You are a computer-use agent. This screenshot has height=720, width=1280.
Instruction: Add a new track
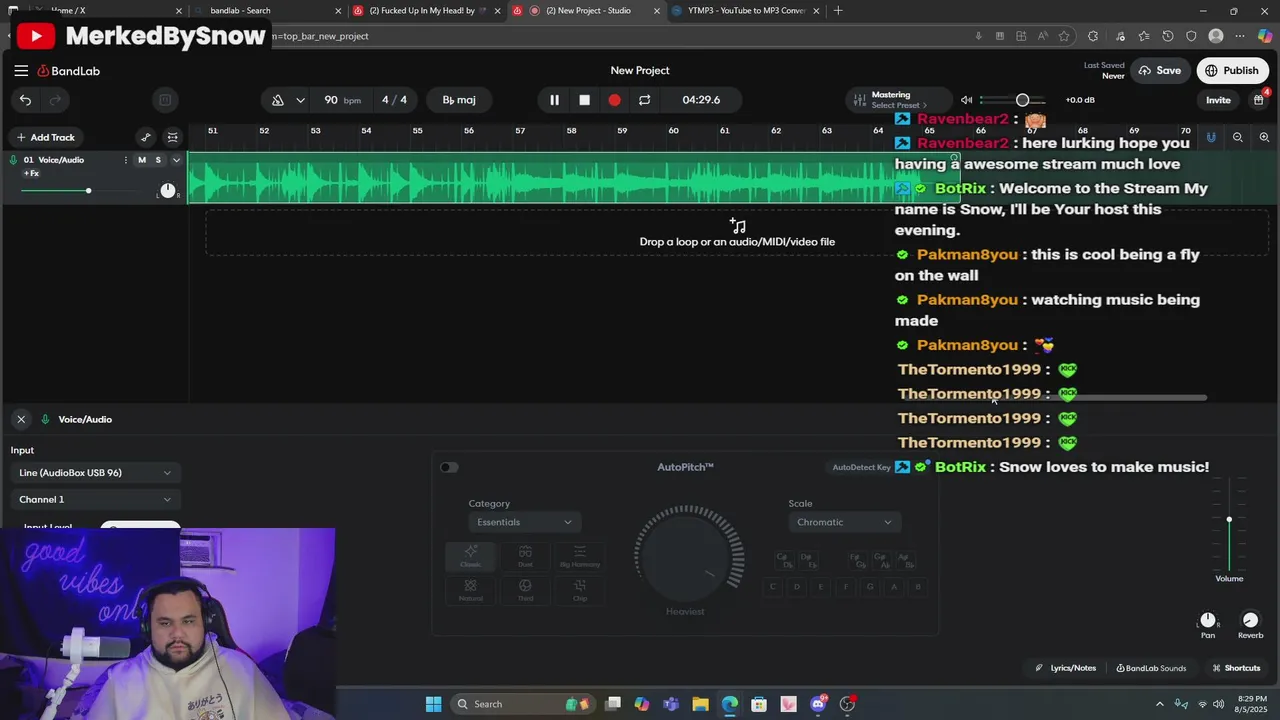[45, 137]
